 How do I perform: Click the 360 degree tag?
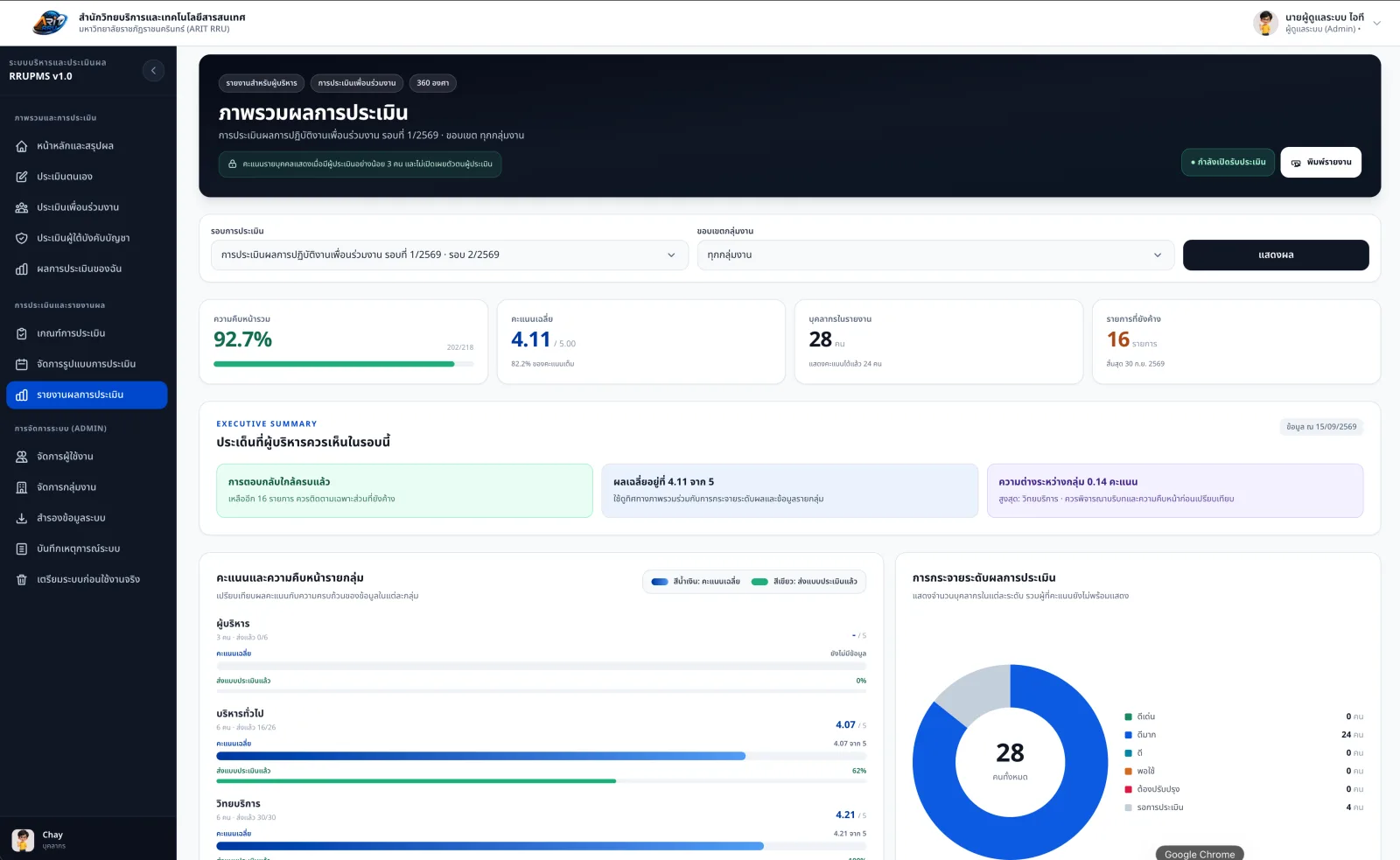tap(432, 83)
